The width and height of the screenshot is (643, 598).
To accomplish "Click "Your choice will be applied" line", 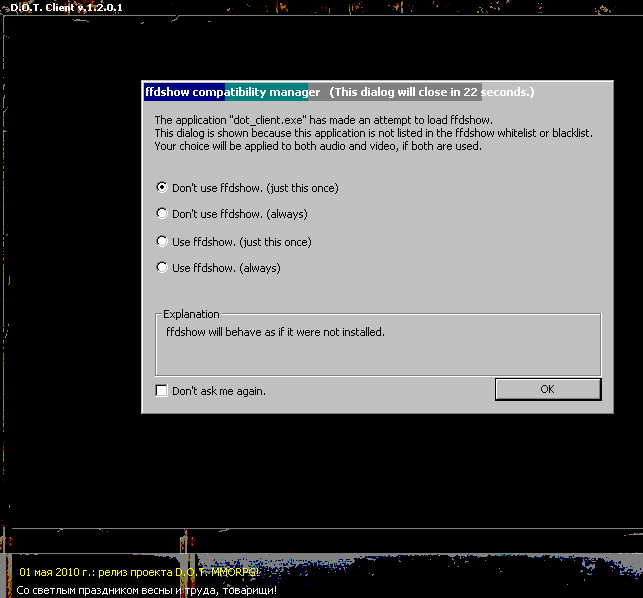I will [x=318, y=146].
